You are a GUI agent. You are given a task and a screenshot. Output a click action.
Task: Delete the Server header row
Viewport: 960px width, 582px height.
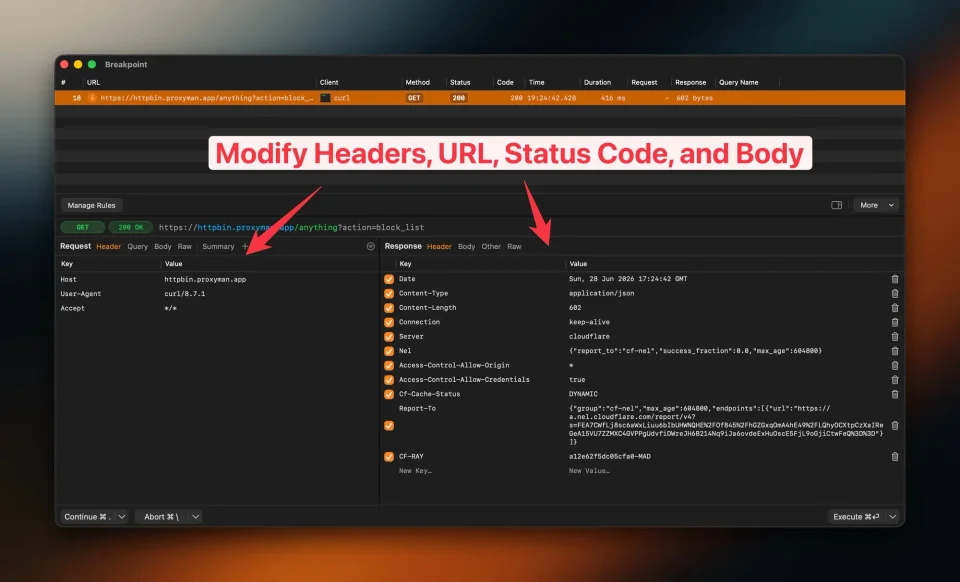(x=894, y=337)
